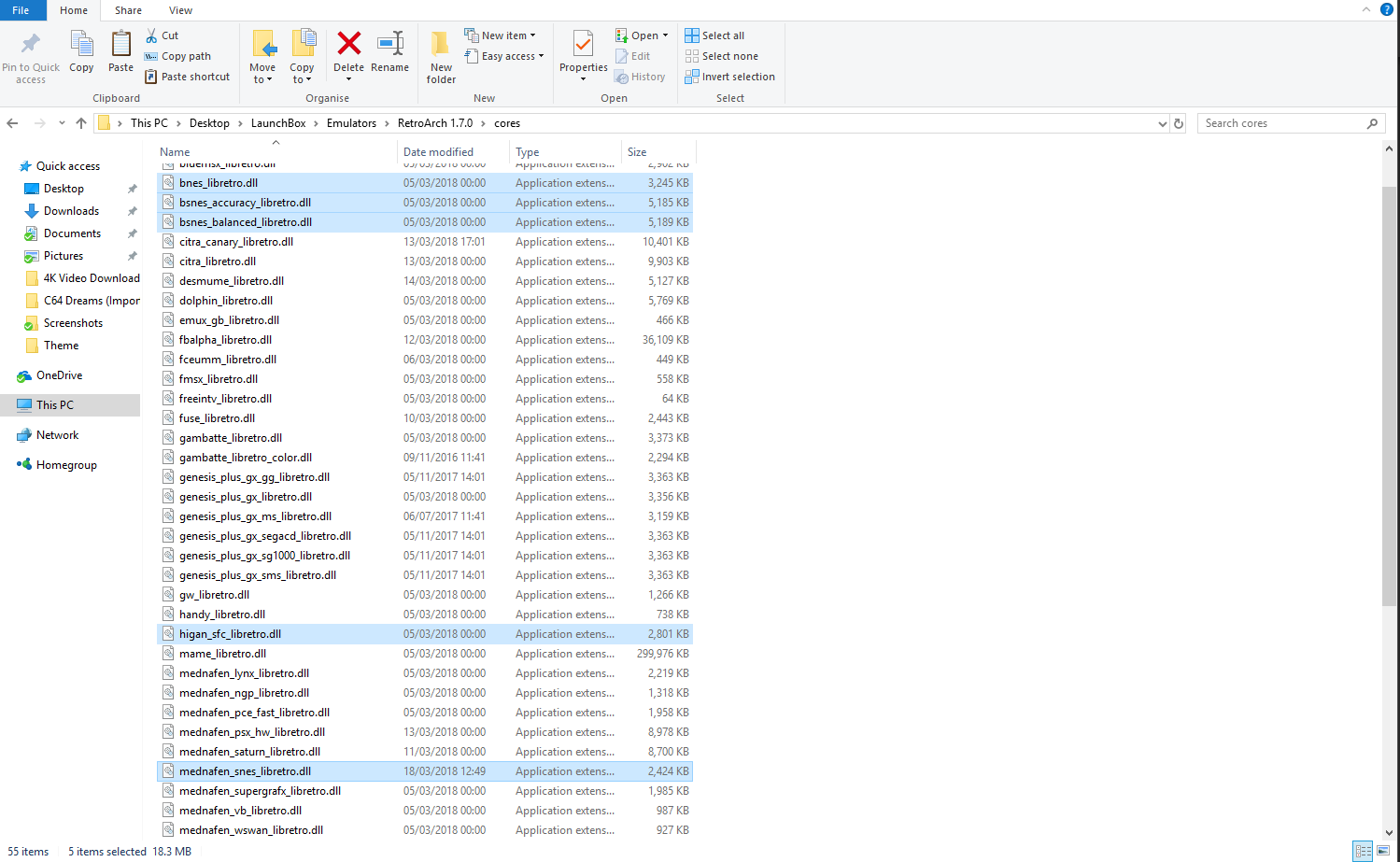1400x862 pixels.
Task: Click the Select all icon
Action: click(x=692, y=35)
